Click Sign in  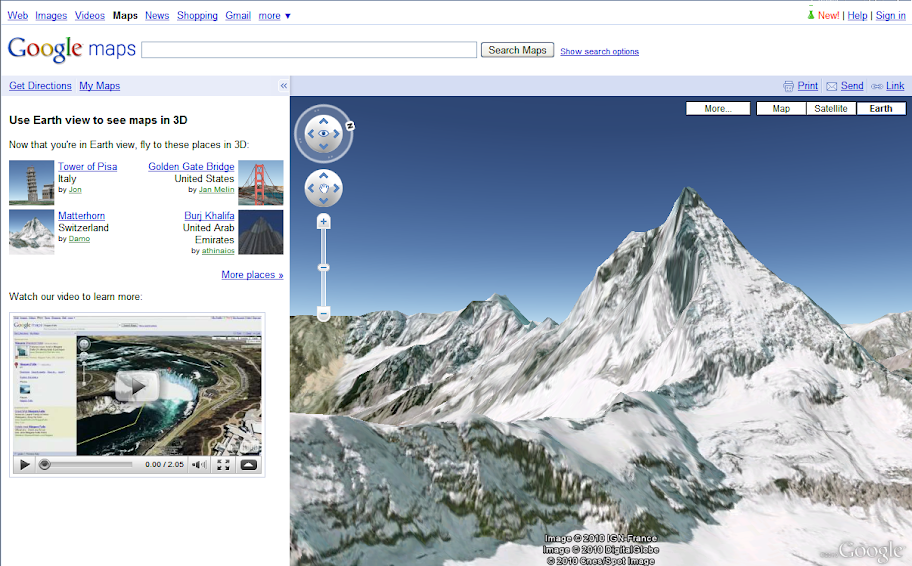click(890, 16)
